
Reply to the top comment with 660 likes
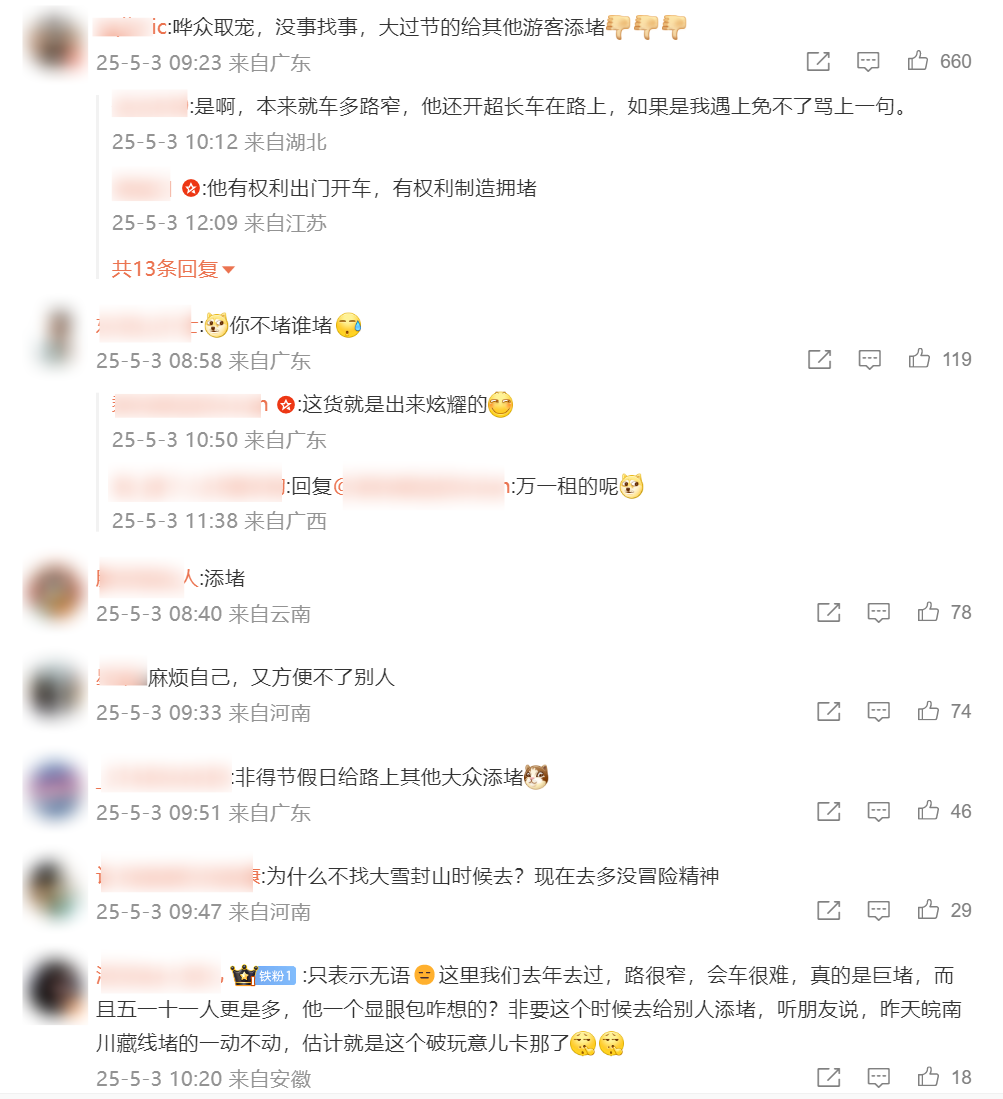(868, 62)
